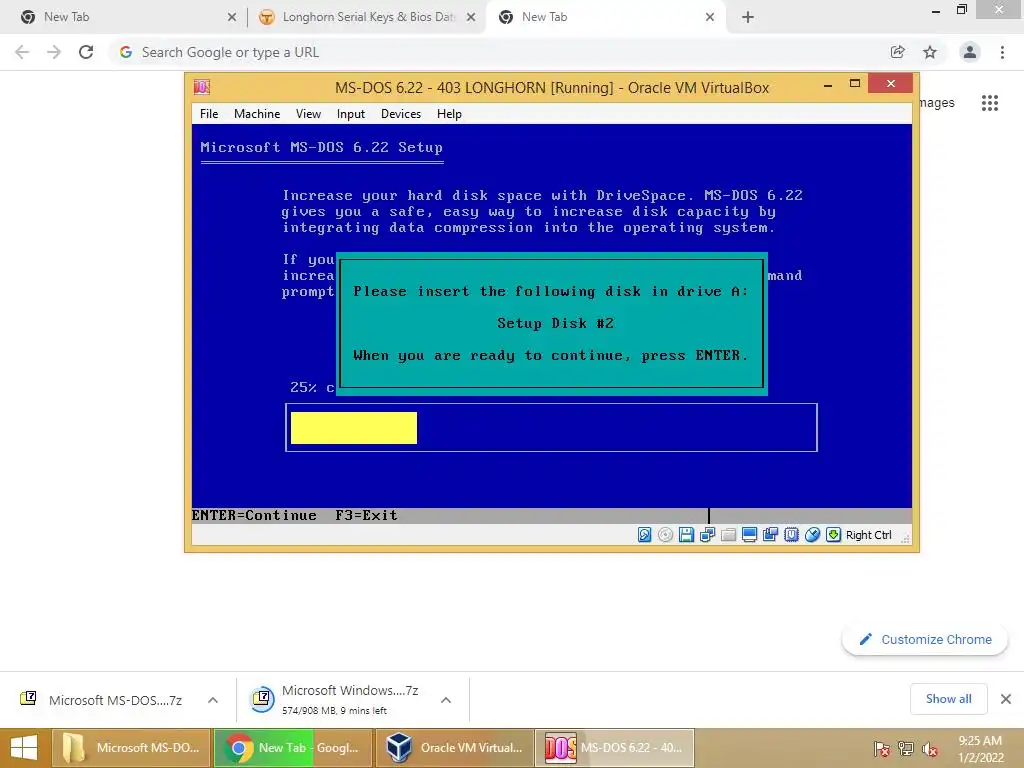Open the Help menu in VirtualBox
1024x768 pixels.
449,114
